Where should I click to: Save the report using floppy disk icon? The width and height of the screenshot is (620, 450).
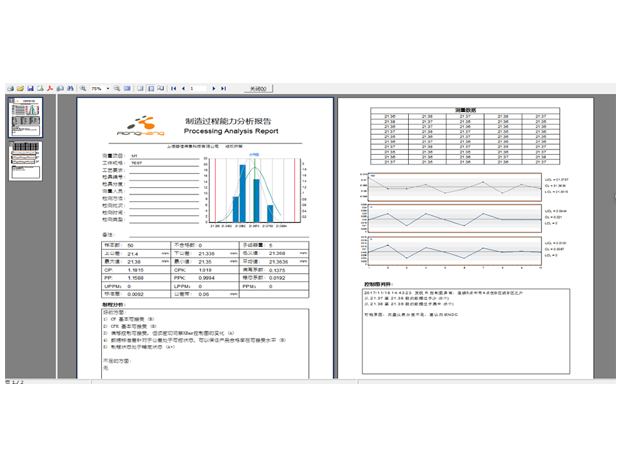click(x=30, y=88)
